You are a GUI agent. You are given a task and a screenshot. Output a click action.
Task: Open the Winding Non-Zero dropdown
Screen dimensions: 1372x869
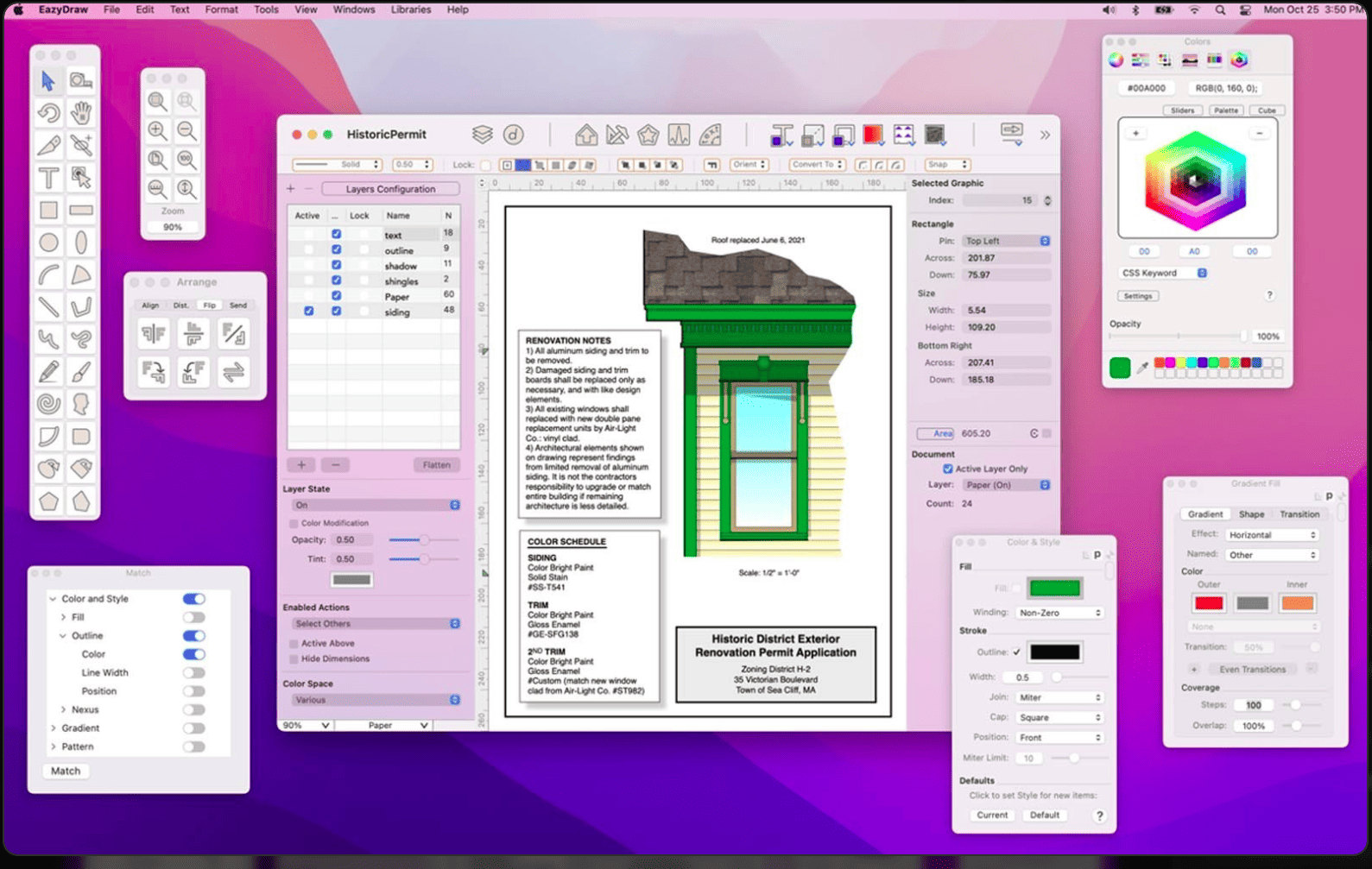(1060, 613)
